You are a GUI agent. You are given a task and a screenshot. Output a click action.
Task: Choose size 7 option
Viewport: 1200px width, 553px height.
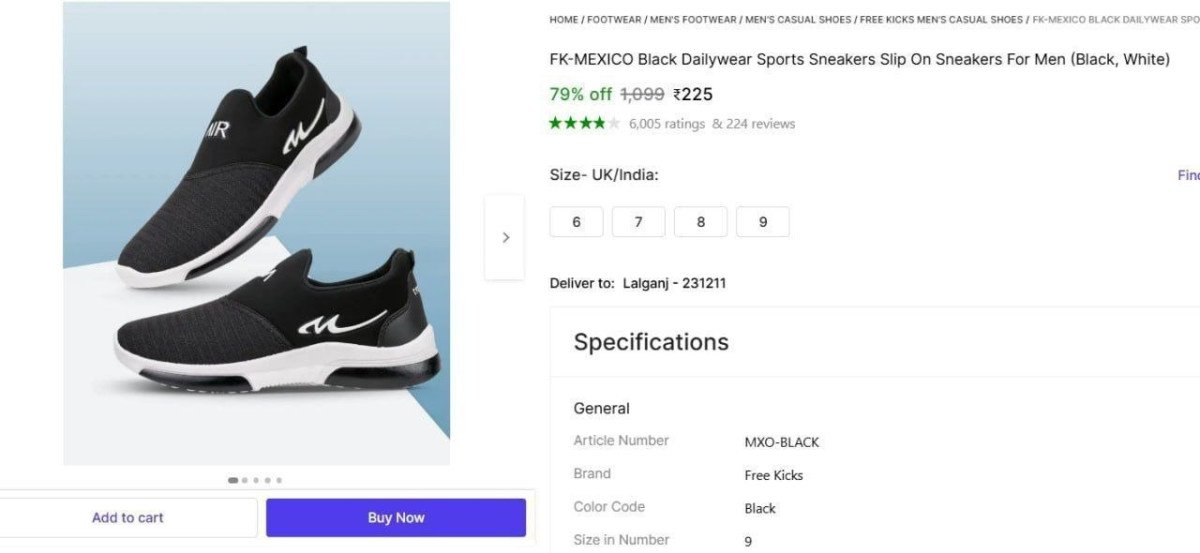point(638,222)
